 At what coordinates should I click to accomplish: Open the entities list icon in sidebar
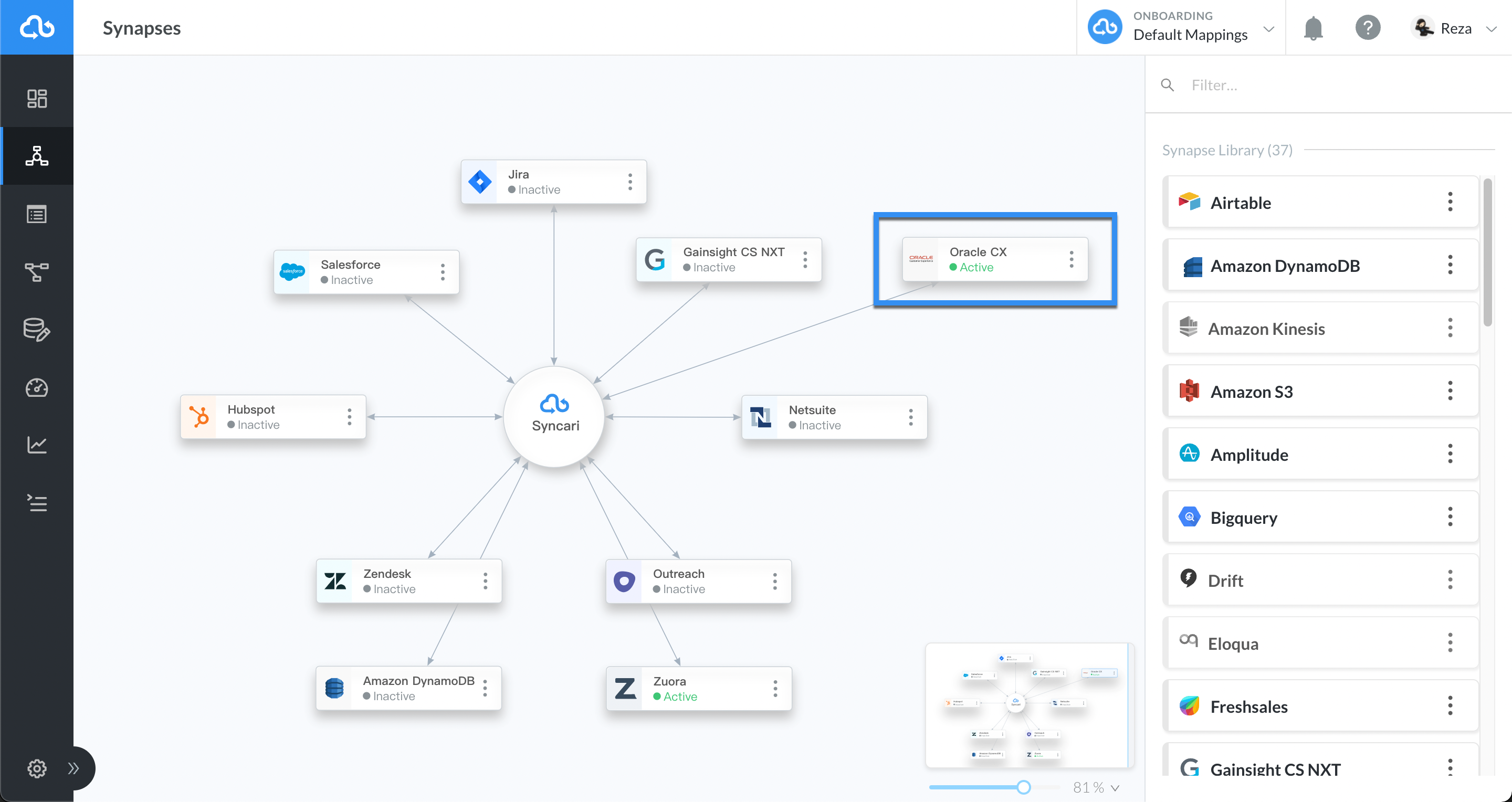point(36,214)
